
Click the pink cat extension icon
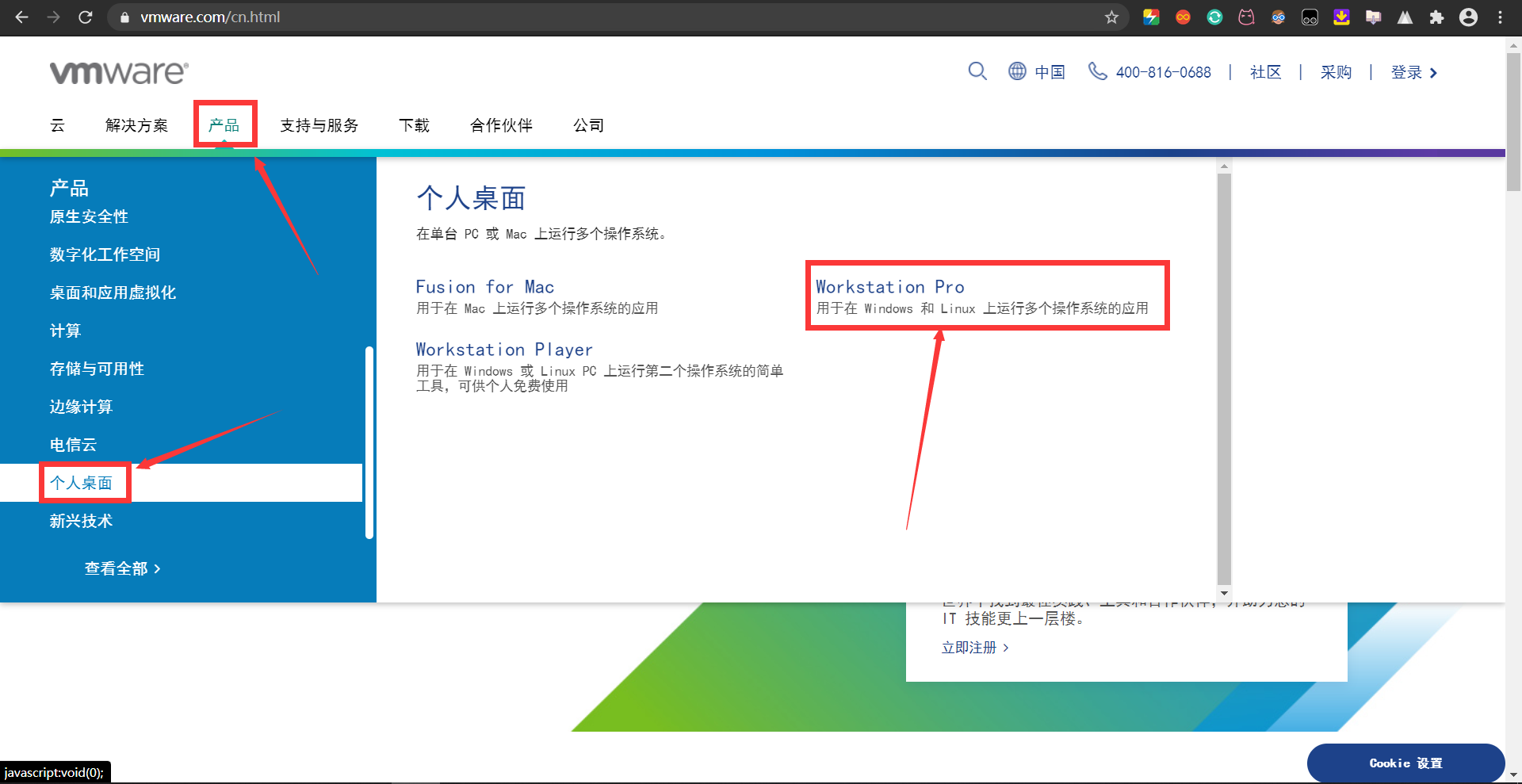[x=1246, y=17]
